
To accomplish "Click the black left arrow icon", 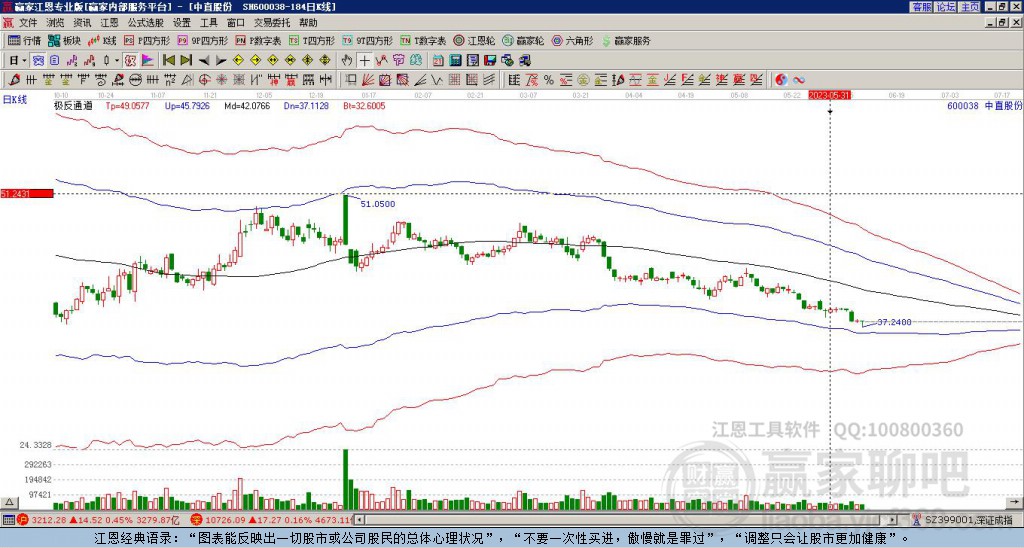I will pos(203,60).
